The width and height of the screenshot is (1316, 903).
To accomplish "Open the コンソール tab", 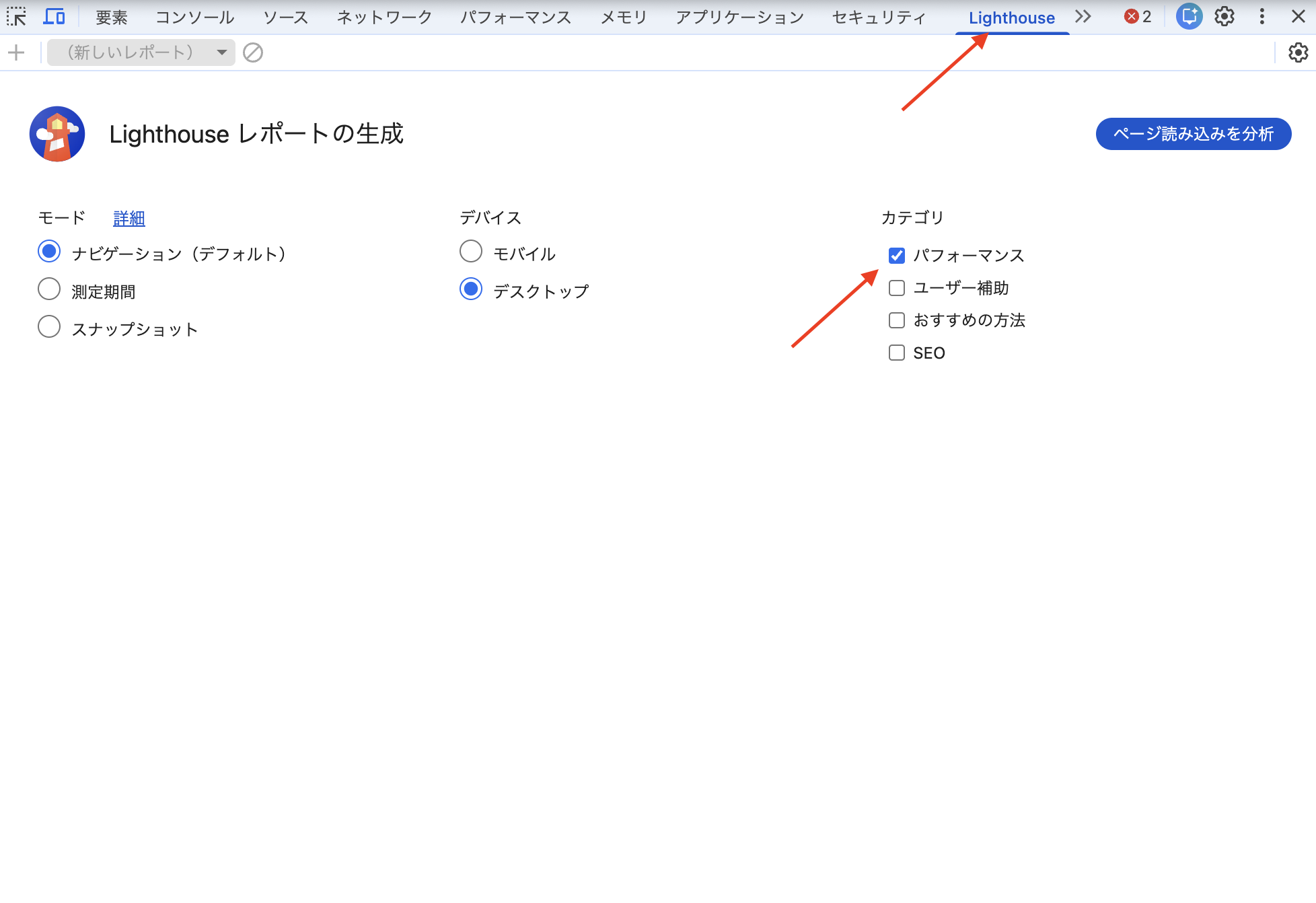I will pos(194,17).
